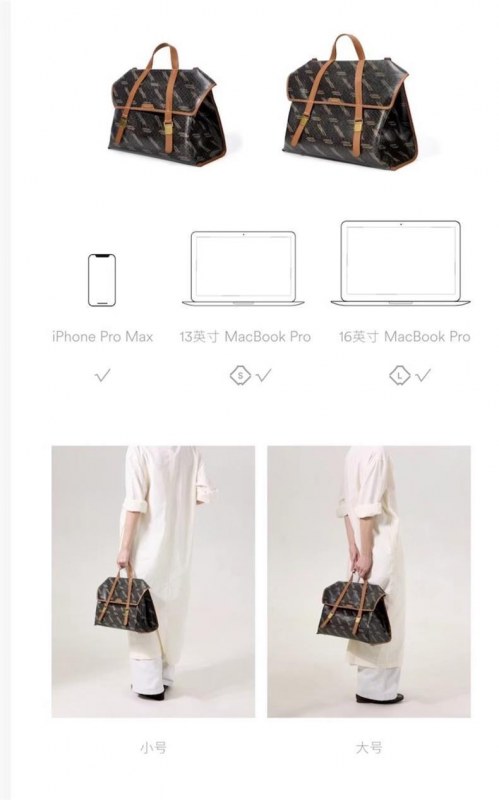Viewport: 499px width, 800px height.
Task: Click the checkmark beside the S badge
Action: pyautogui.click(x=264, y=376)
